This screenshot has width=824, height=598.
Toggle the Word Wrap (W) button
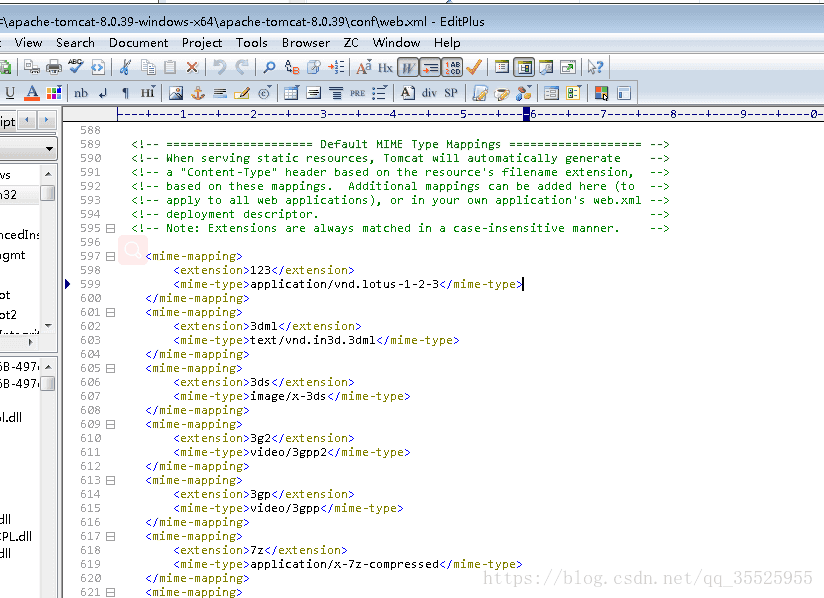tap(408, 67)
